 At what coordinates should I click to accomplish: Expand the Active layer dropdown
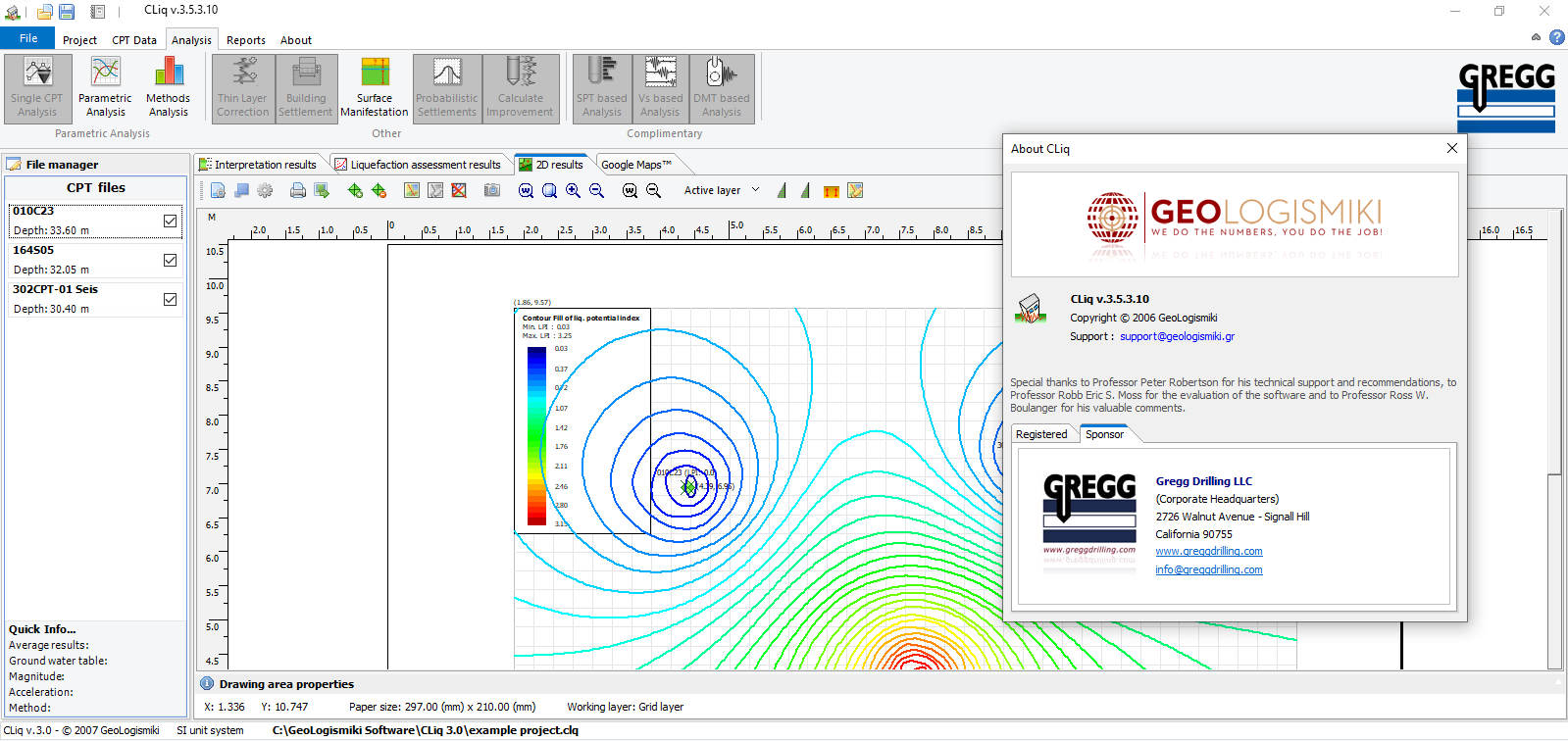click(755, 190)
